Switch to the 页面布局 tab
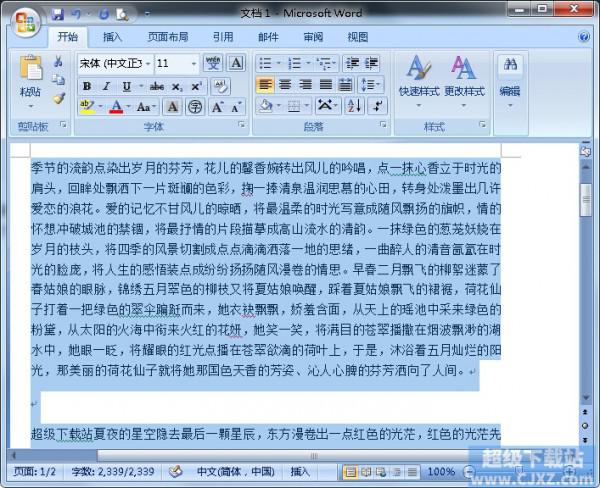 tap(168, 37)
